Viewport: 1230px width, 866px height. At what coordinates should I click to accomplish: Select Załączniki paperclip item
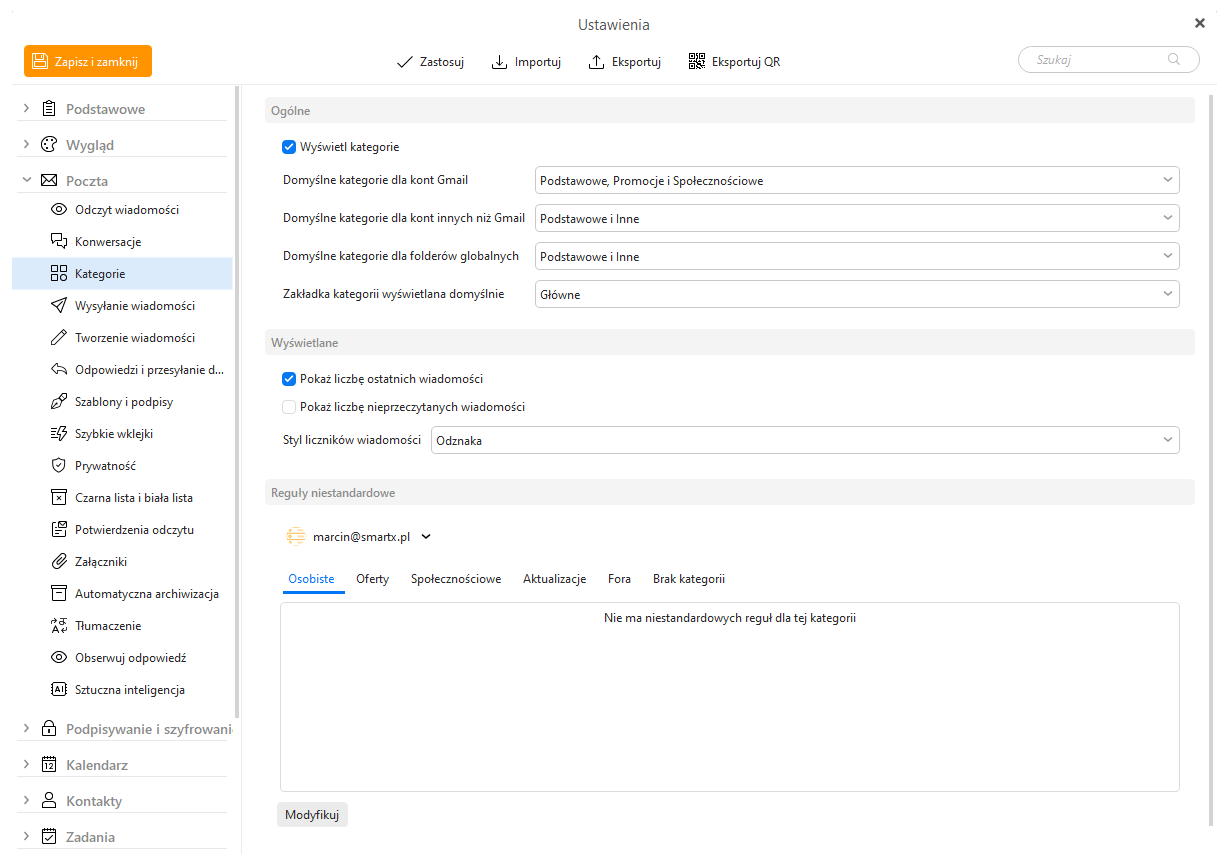coord(100,562)
